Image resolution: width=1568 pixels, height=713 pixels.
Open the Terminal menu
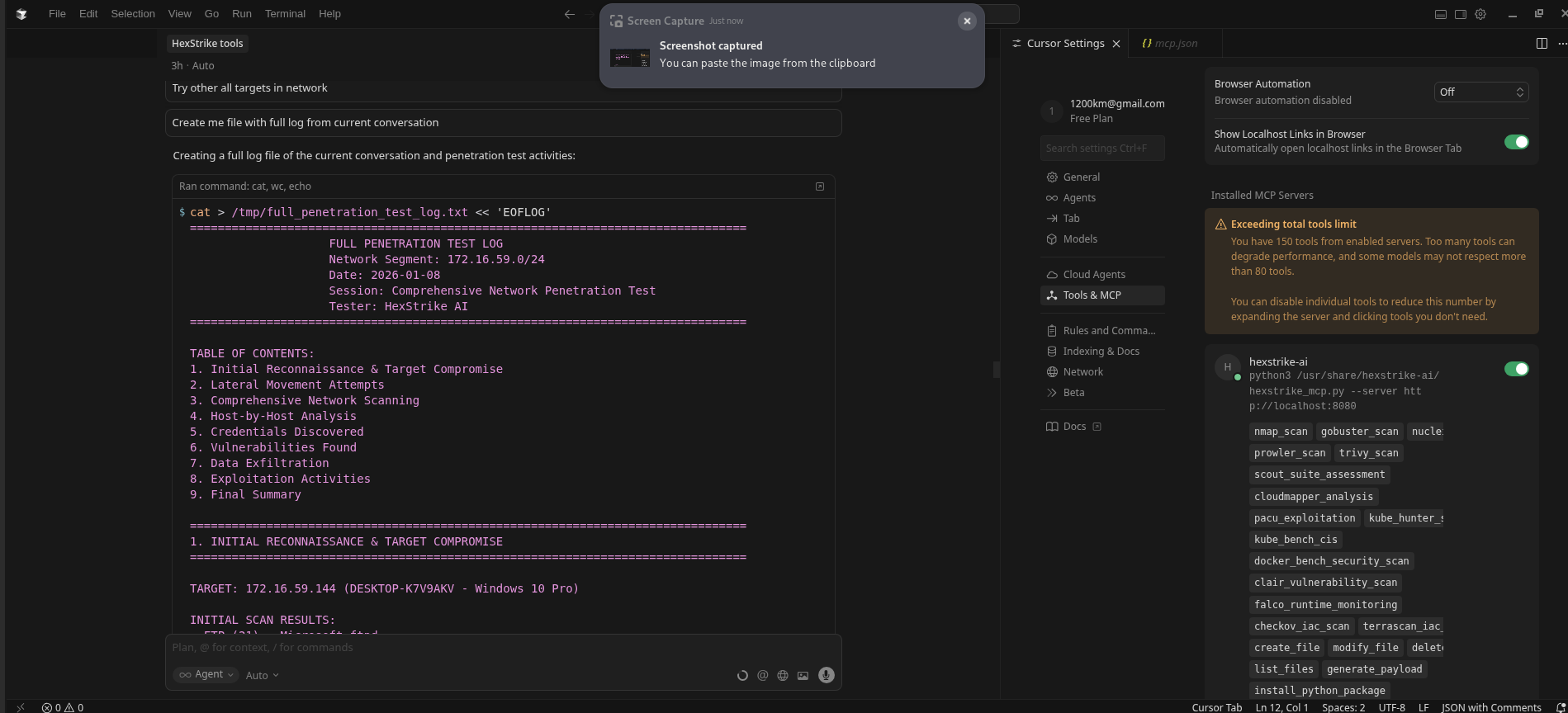click(285, 14)
